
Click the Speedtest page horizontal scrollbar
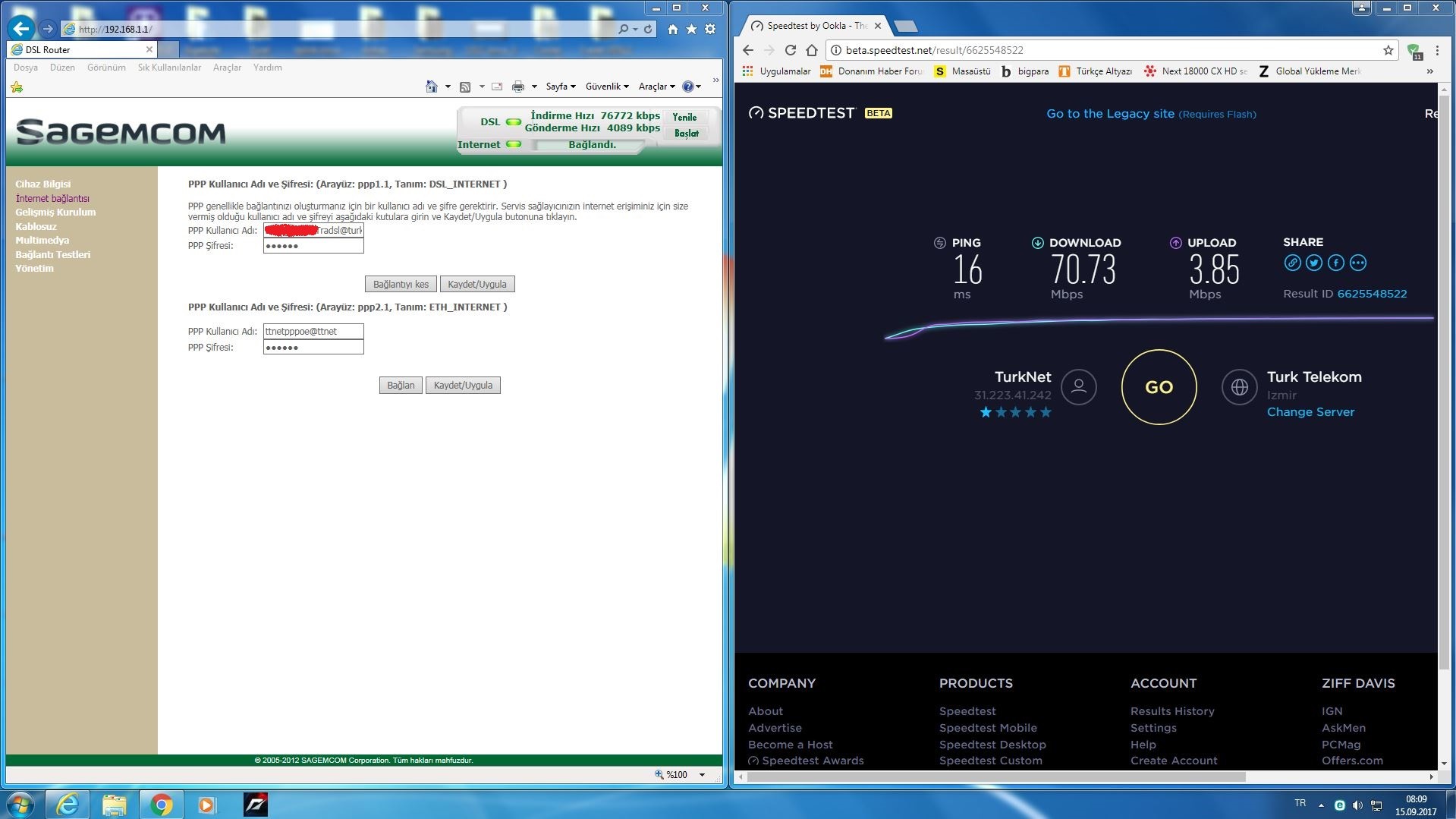click(x=995, y=776)
